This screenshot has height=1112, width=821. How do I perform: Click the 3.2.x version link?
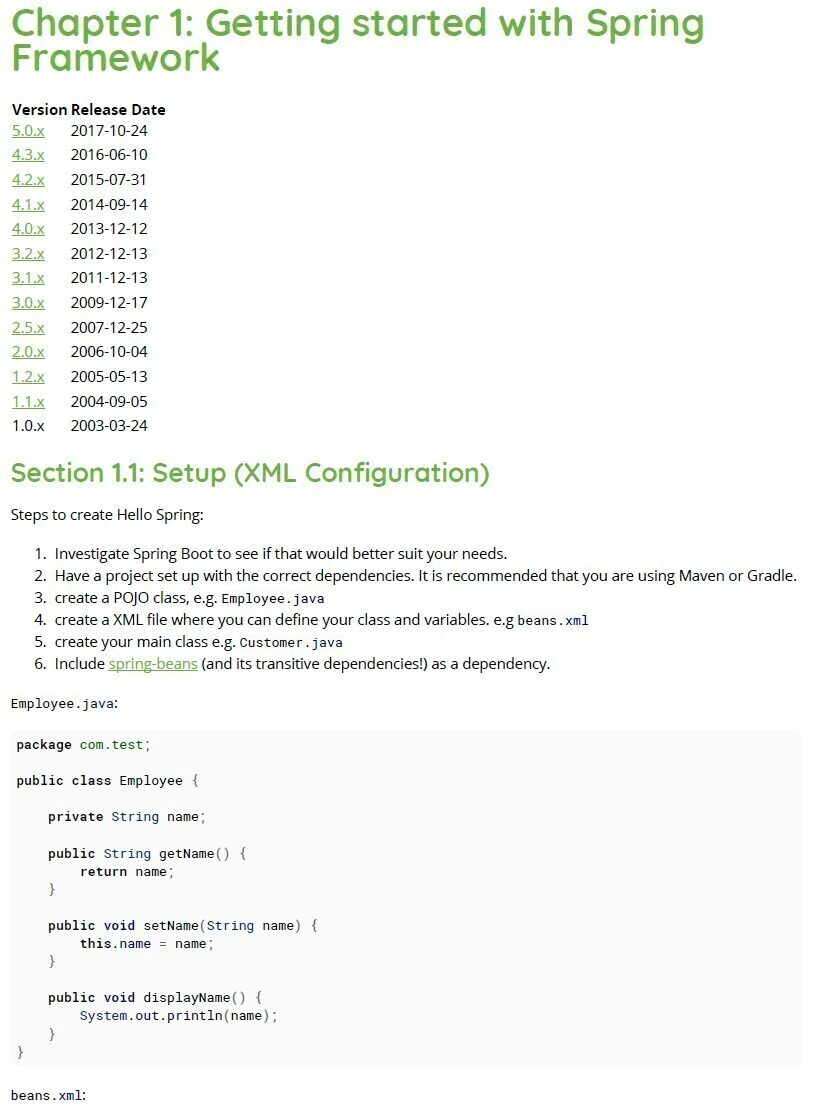coord(28,253)
